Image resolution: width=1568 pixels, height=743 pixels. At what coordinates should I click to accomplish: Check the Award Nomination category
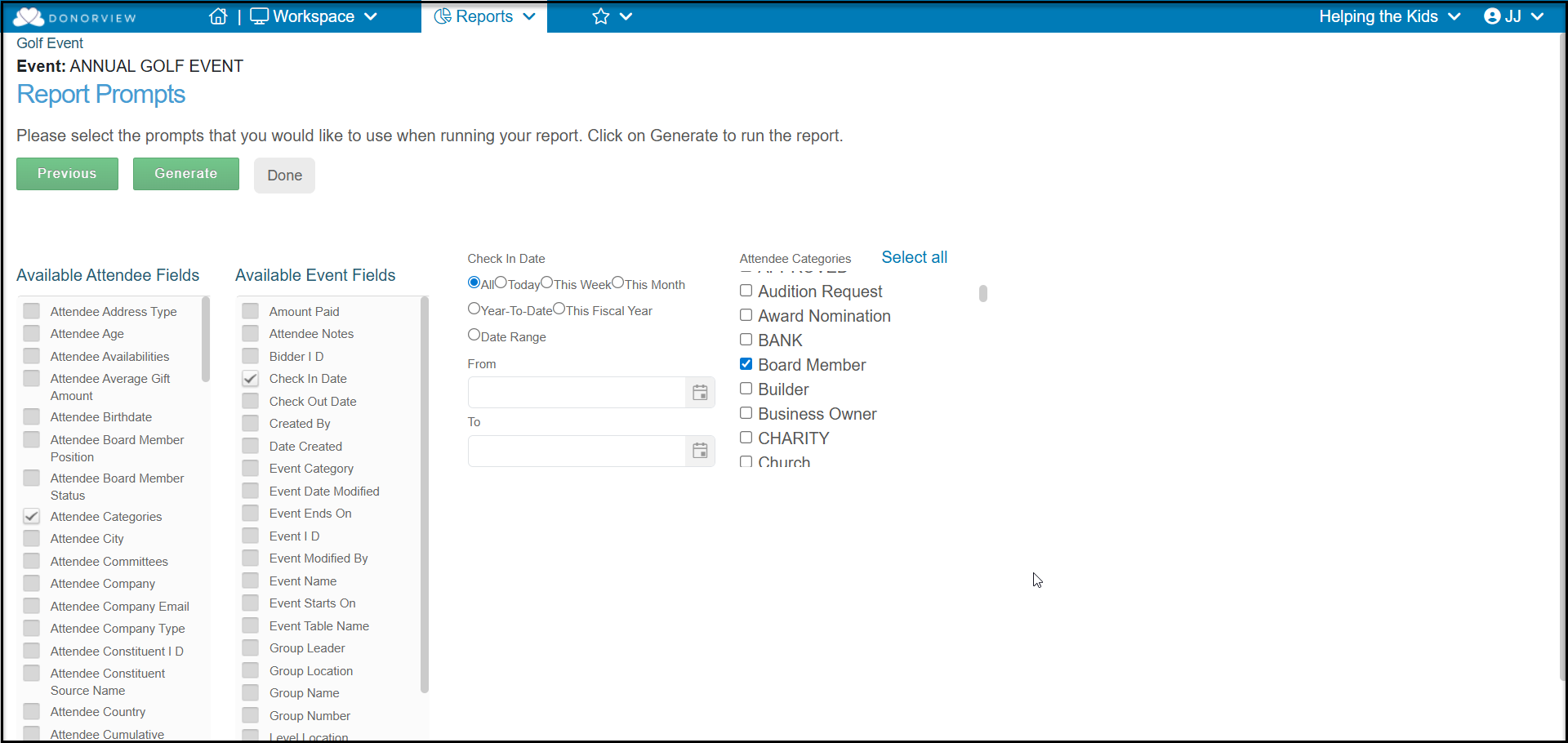[x=746, y=315]
